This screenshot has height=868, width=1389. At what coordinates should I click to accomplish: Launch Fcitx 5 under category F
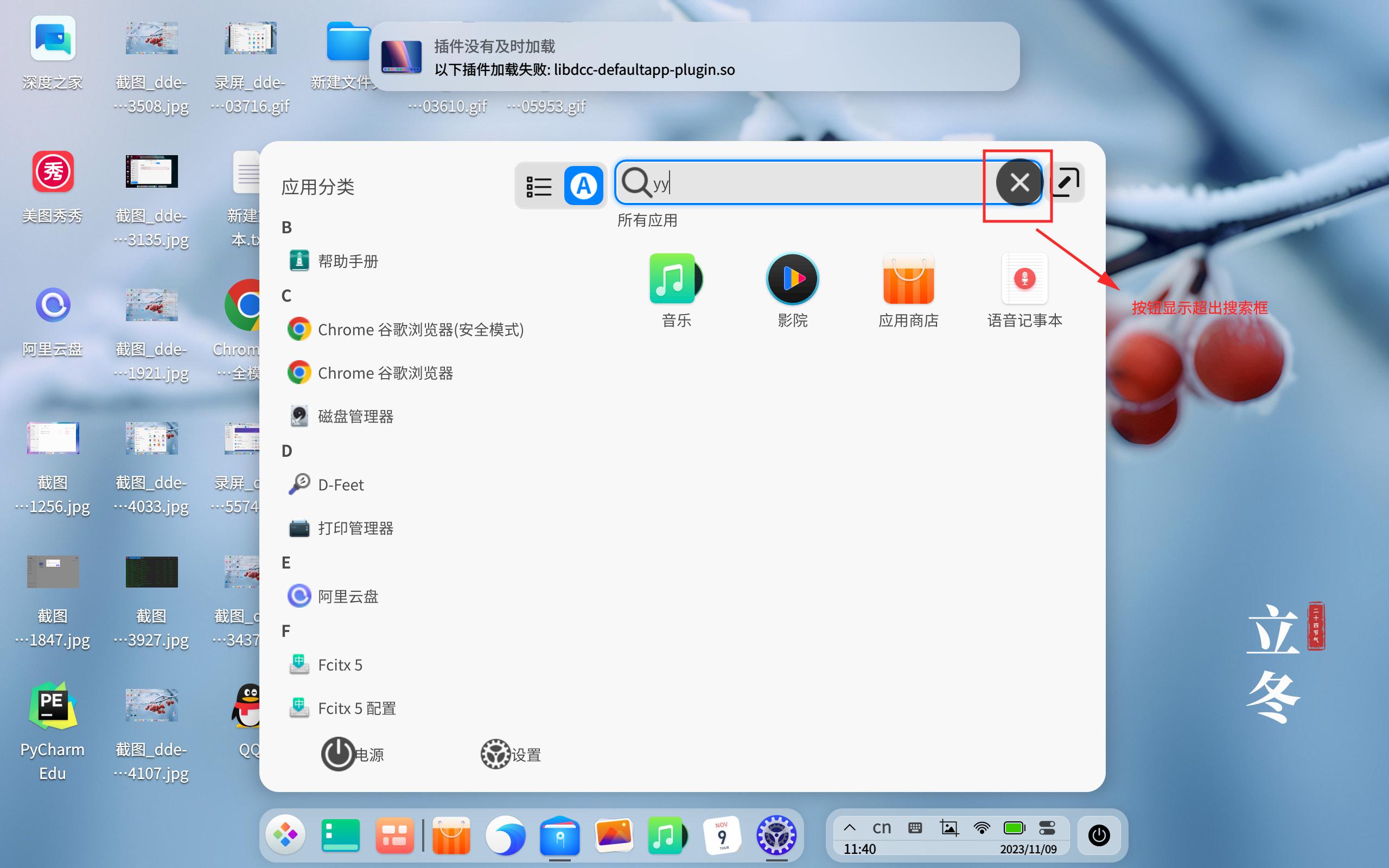tap(340, 665)
